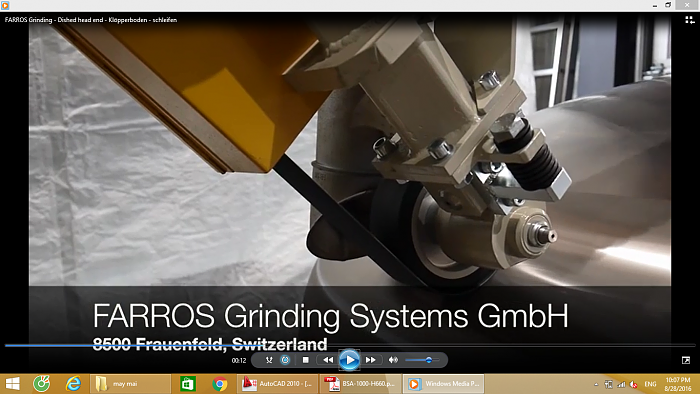
Task: Open Google Chrome from the taskbar
Action: (x=220, y=384)
